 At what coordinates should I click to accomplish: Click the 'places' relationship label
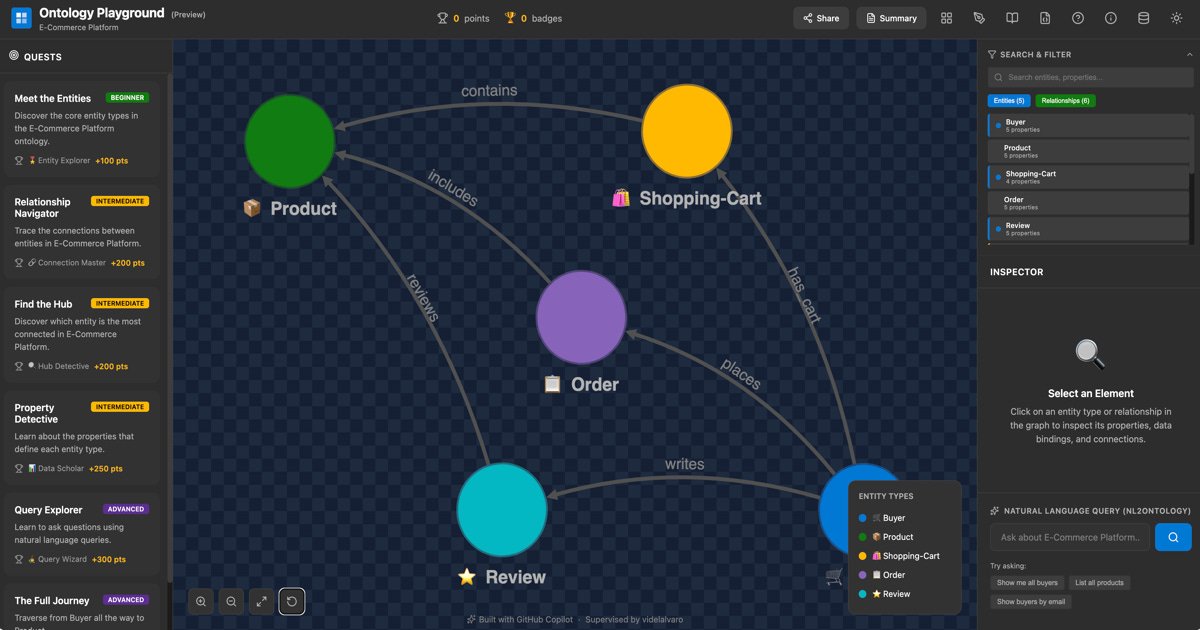pyautogui.click(x=741, y=373)
